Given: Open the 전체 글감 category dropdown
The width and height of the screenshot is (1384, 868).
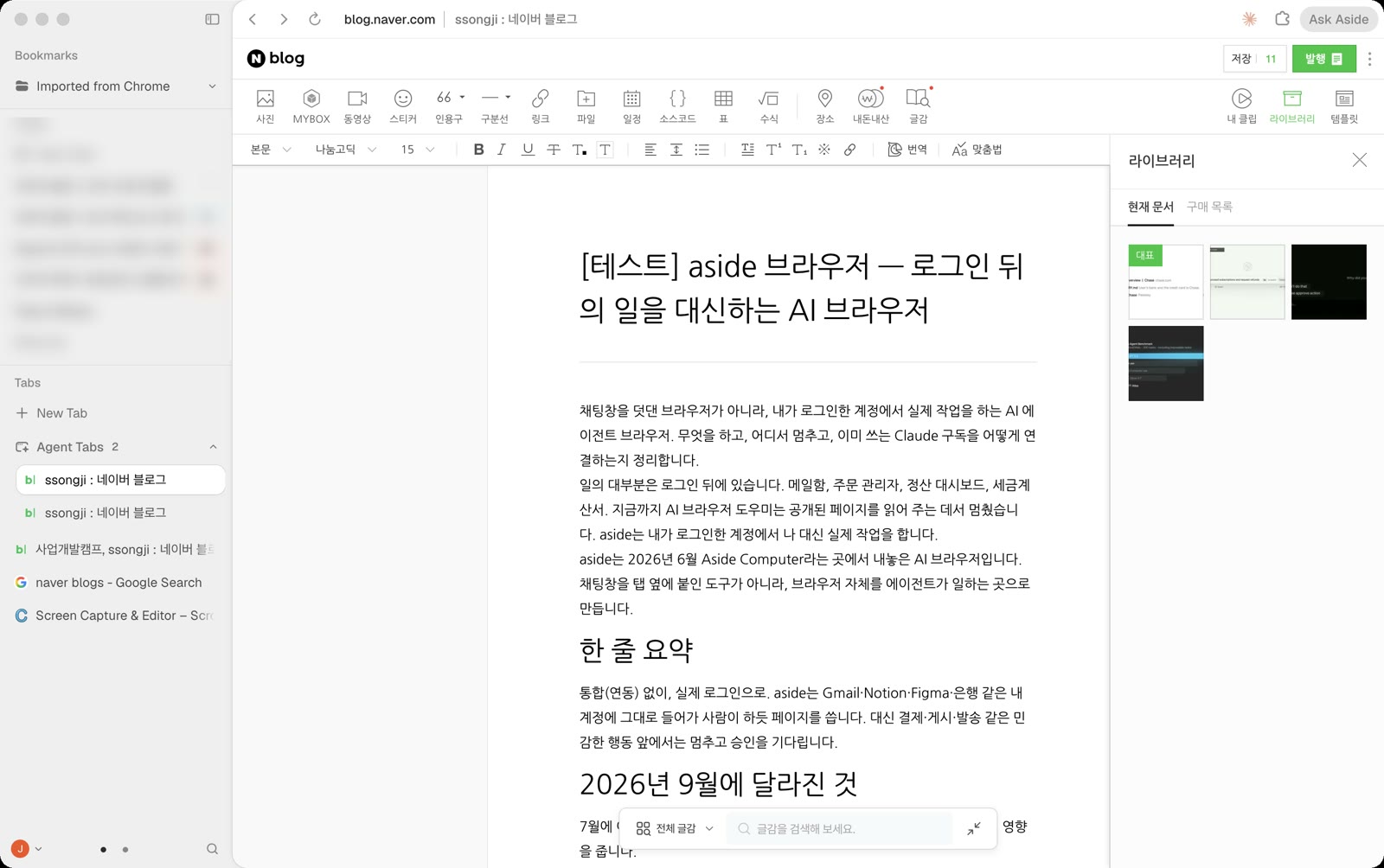Looking at the screenshot, I should pyautogui.click(x=675, y=828).
